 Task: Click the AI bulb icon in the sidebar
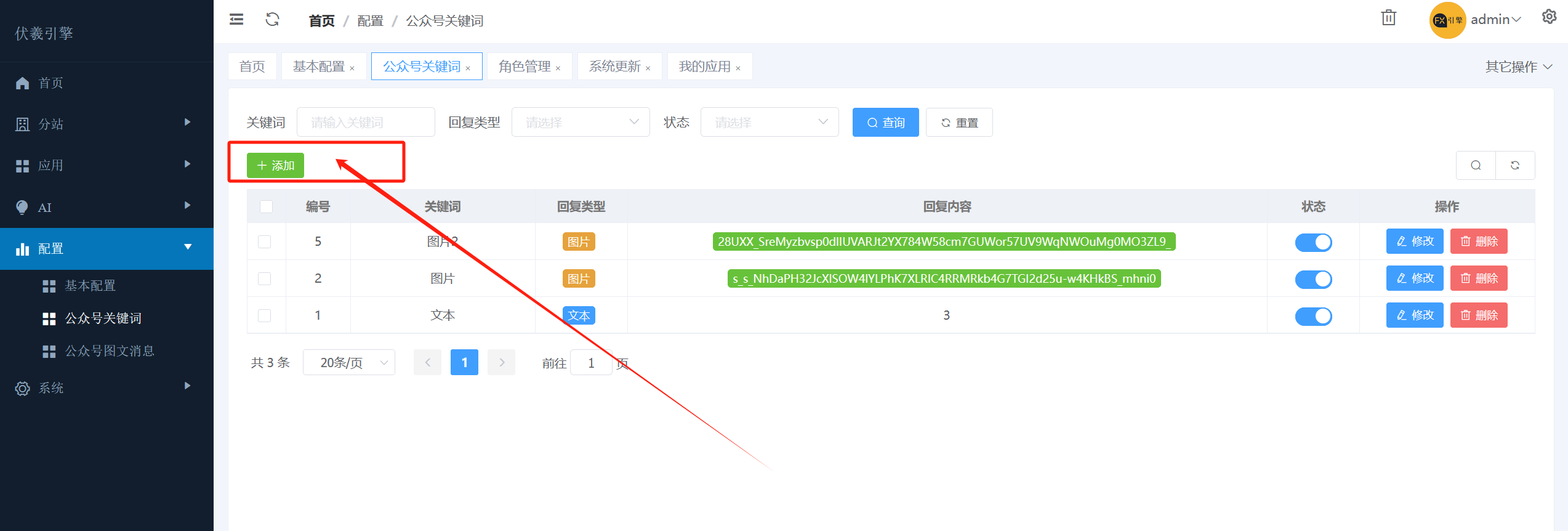click(23, 208)
